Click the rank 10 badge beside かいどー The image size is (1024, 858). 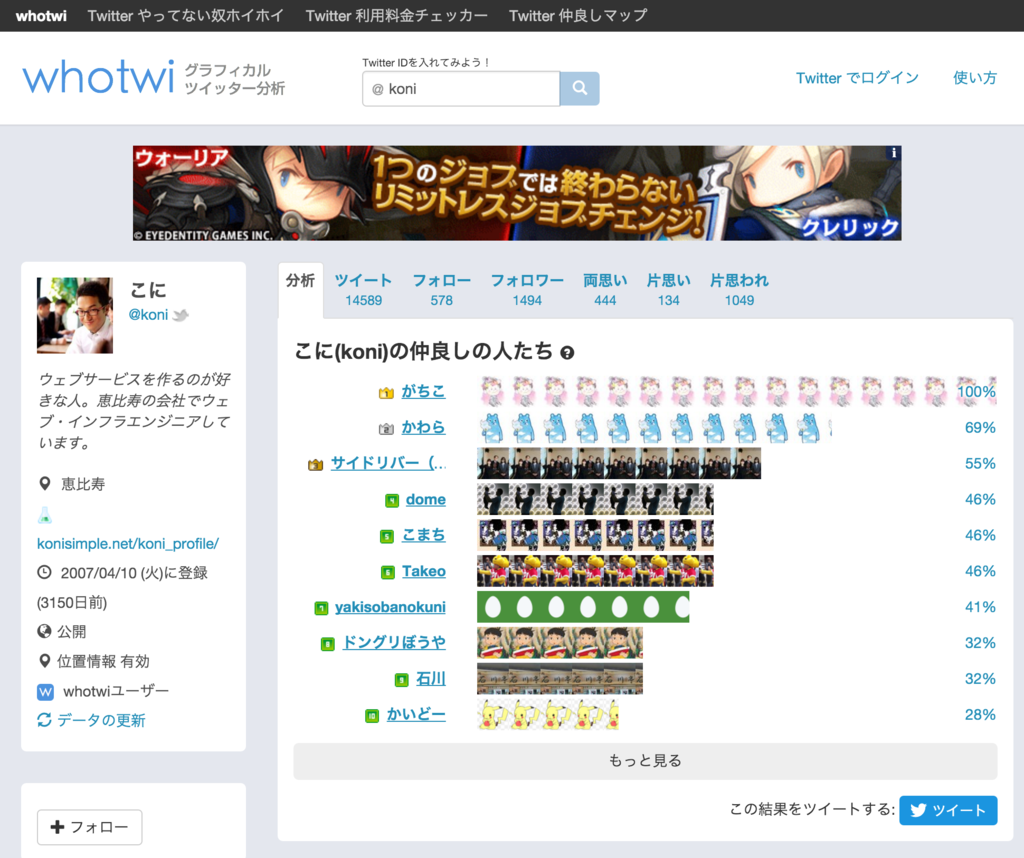372,716
